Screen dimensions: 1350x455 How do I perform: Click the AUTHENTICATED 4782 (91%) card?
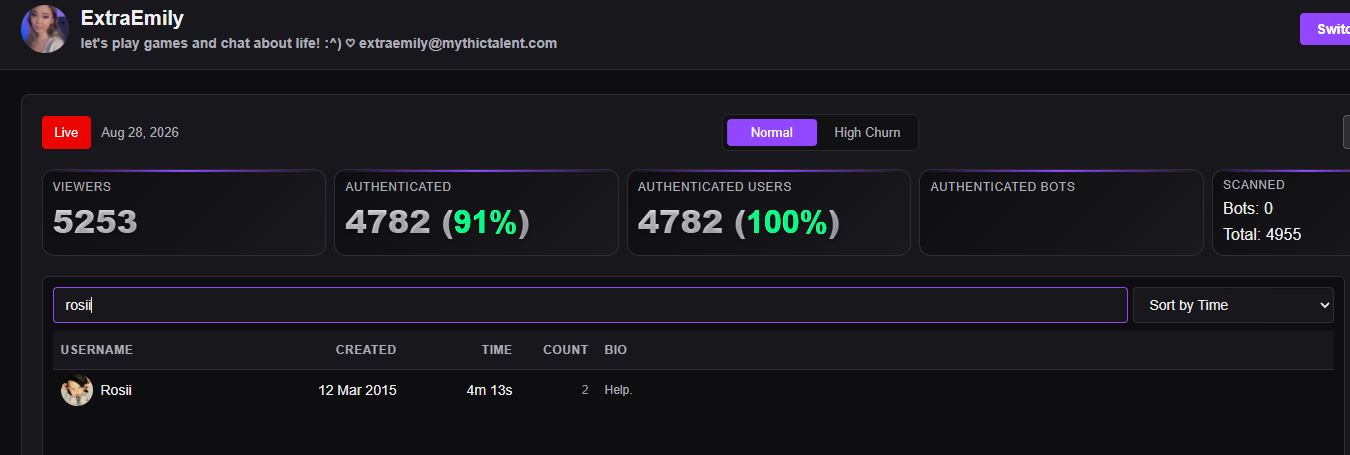pos(476,212)
